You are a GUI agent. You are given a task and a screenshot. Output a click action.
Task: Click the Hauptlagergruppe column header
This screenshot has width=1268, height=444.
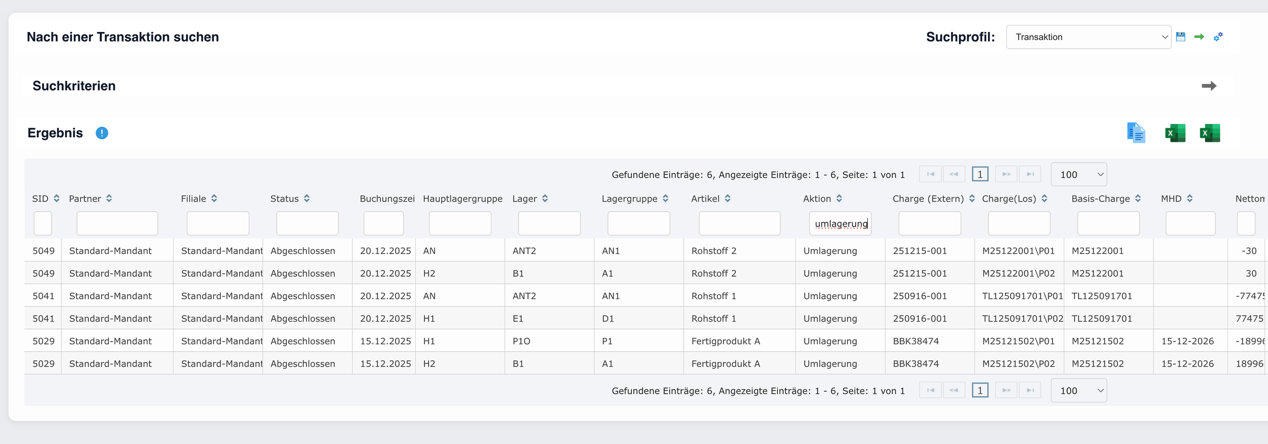[463, 199]
